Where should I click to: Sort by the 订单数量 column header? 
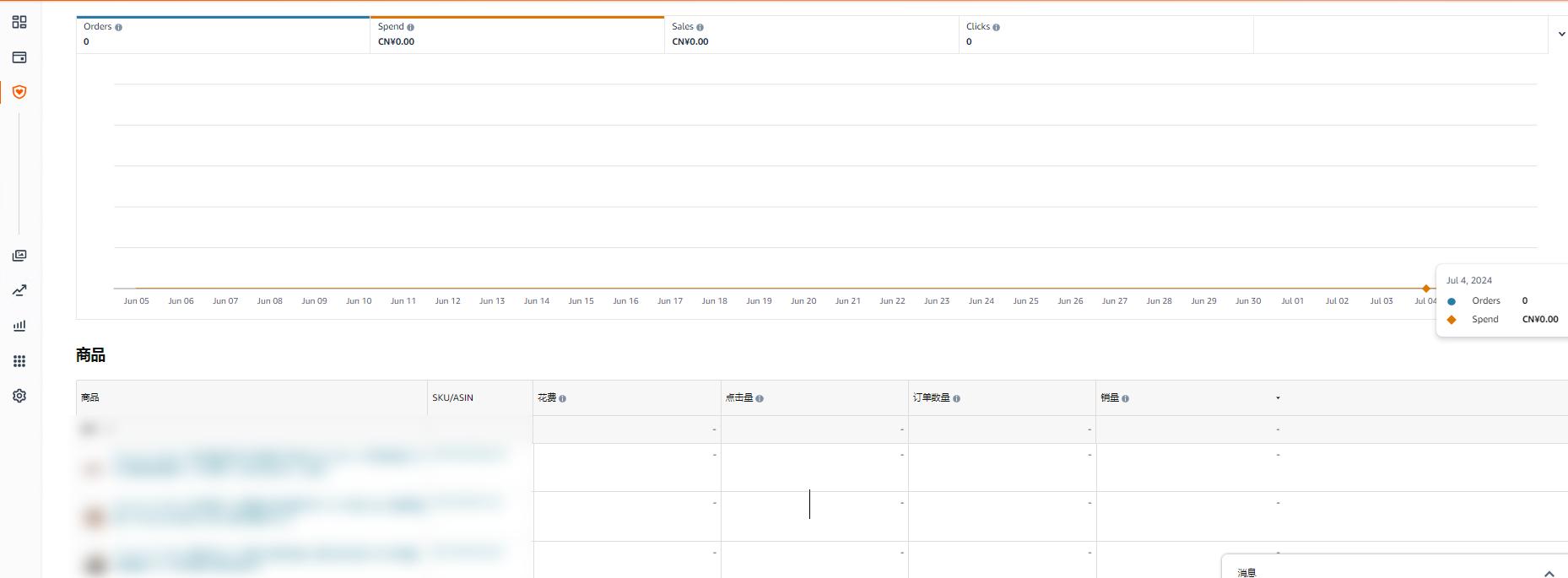click(x=1002, y=397)
